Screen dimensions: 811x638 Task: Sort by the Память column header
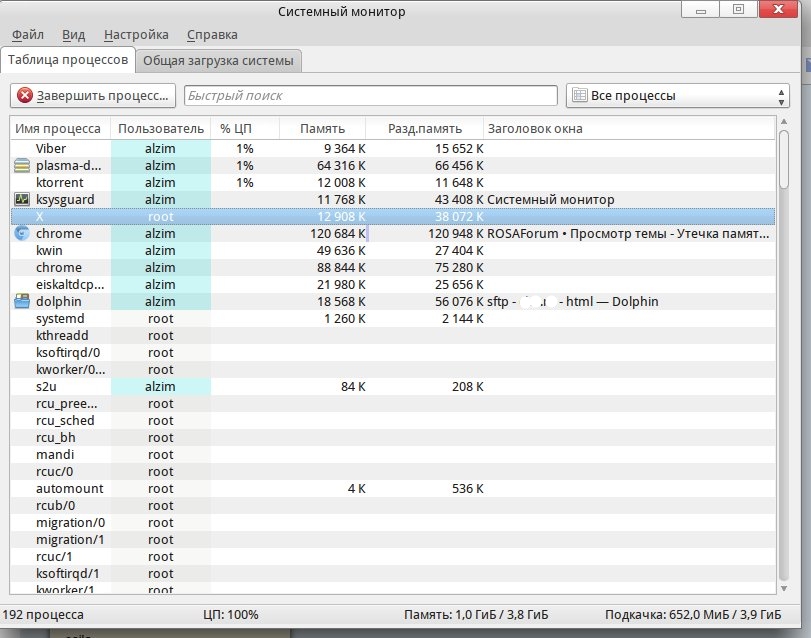[322, 128]
